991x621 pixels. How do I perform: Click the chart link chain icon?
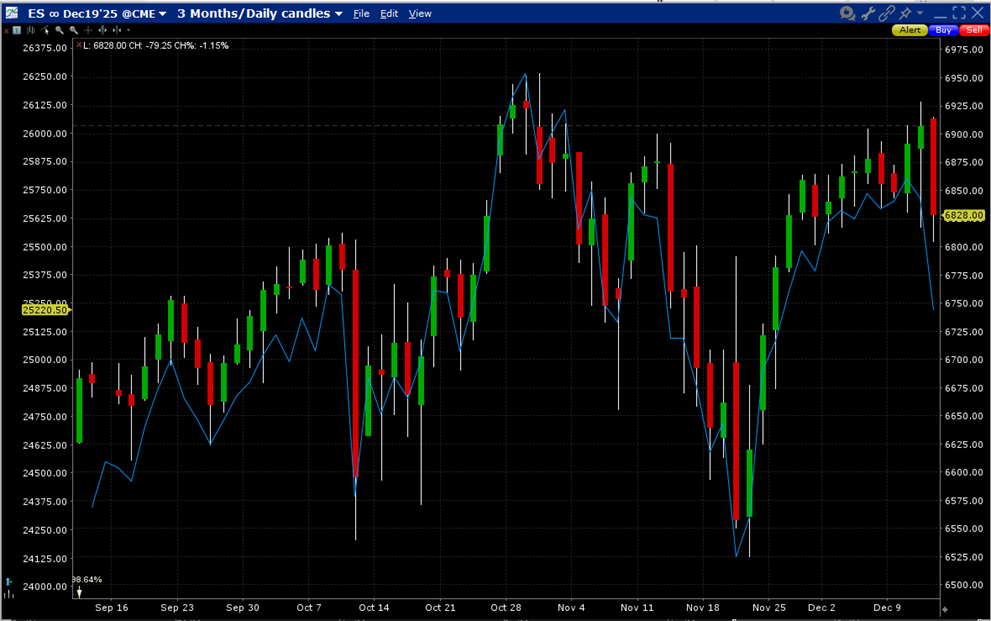[x=888, y=13]
